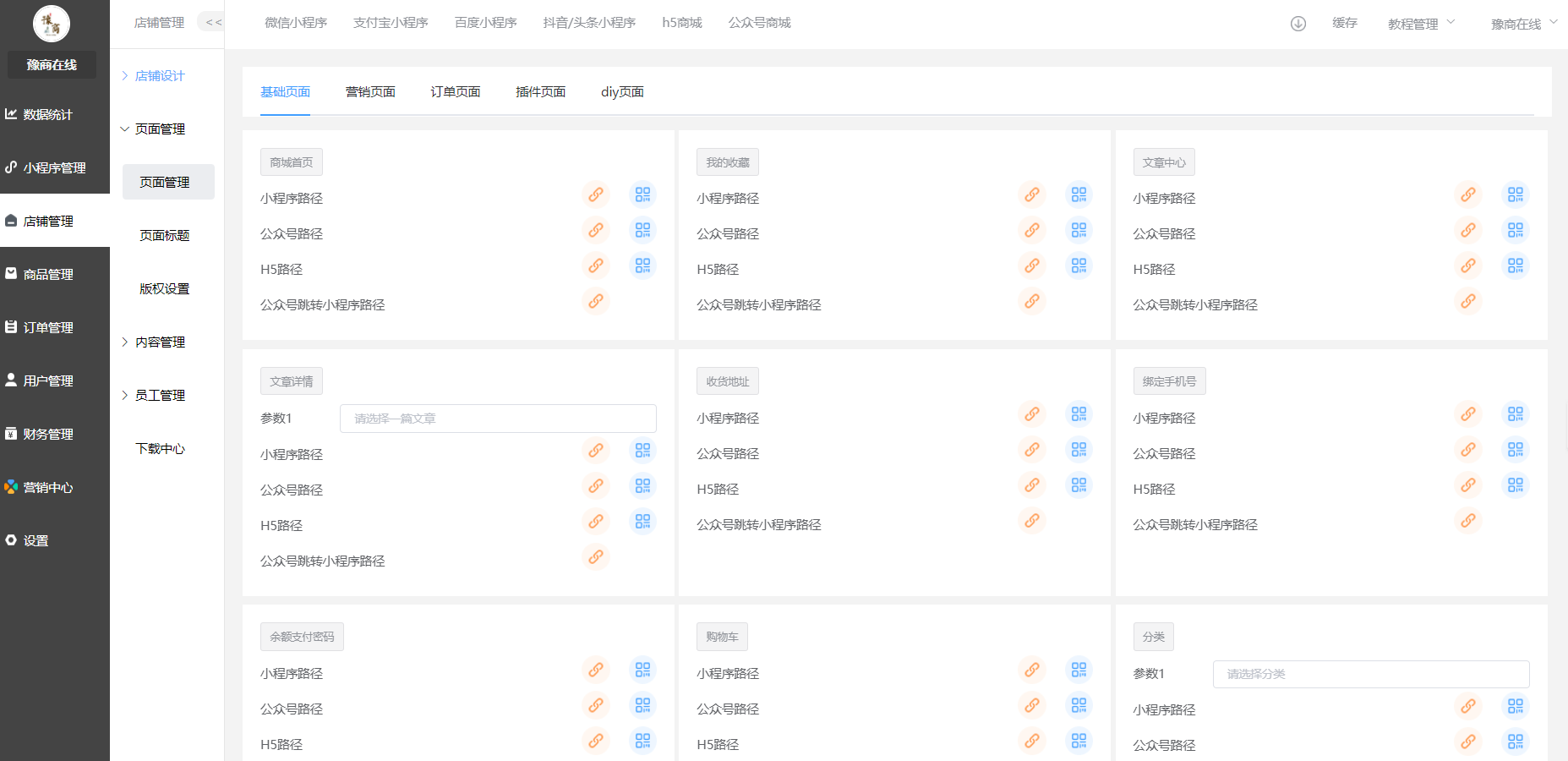Open 版权设置 submenu item

pos(165,288)
